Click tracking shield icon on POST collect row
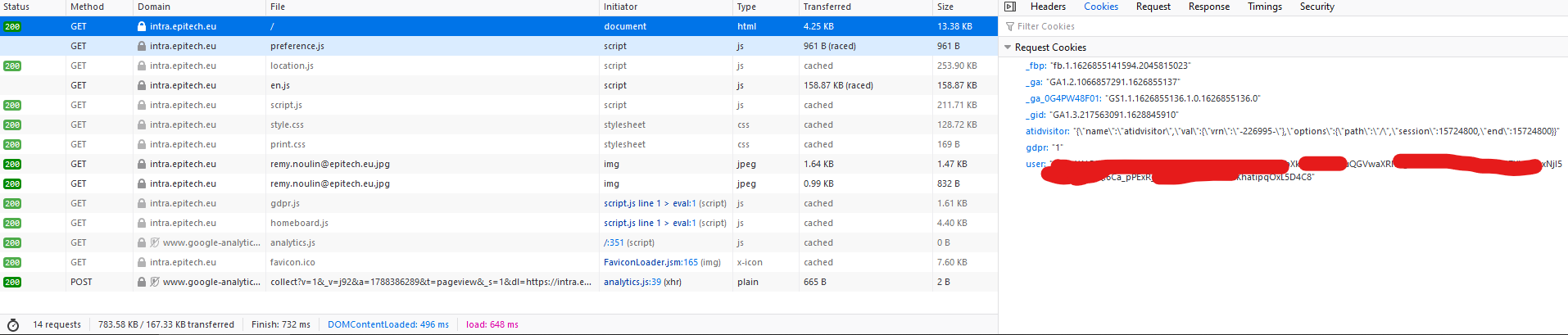The image size is (1568, 335). (x=155, y=282)
